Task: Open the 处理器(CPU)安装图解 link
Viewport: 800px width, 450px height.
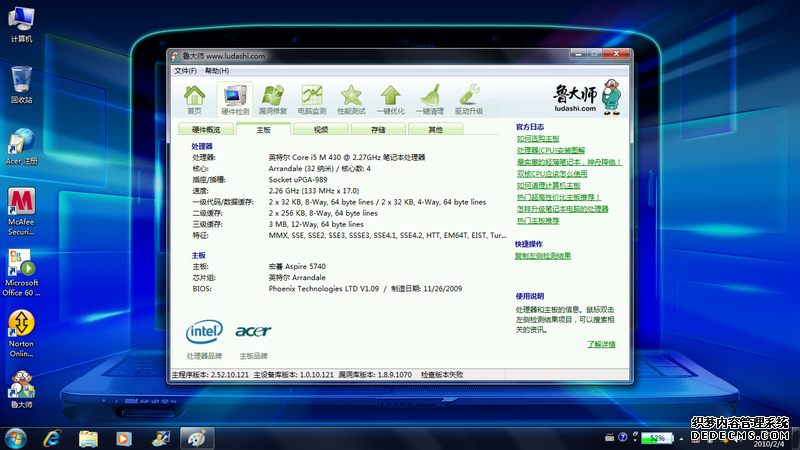Action: coord(551,151)
